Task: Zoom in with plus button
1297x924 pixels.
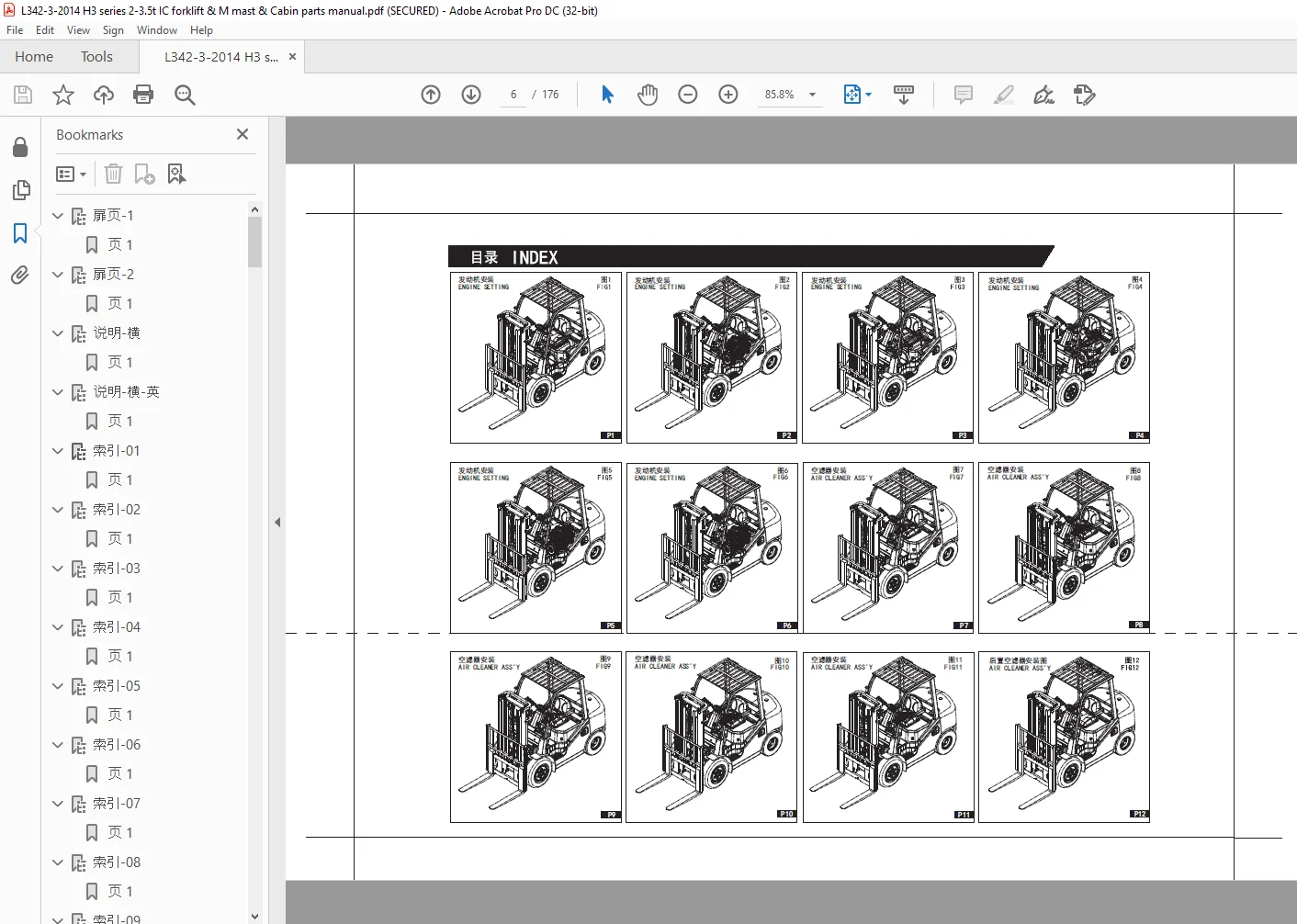Action: (x=728, y=95)
